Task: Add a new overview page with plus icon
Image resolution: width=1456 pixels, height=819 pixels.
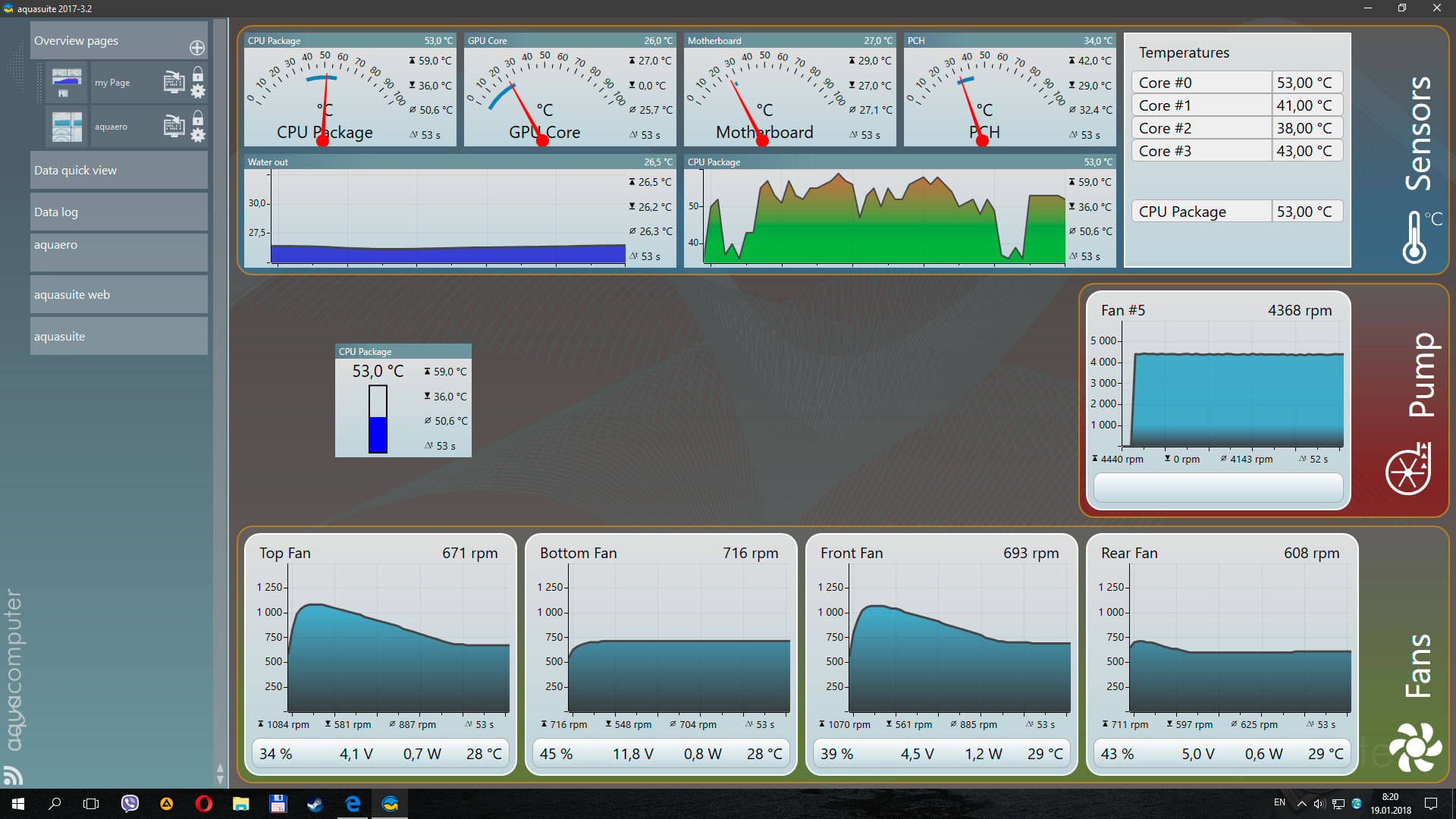Action: [x=197, y=48]
